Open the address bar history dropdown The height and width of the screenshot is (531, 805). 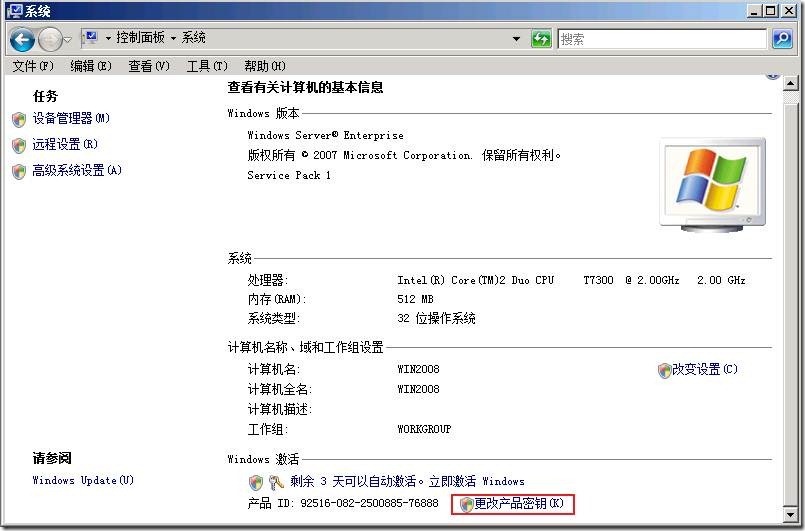[x=516, y=39]
